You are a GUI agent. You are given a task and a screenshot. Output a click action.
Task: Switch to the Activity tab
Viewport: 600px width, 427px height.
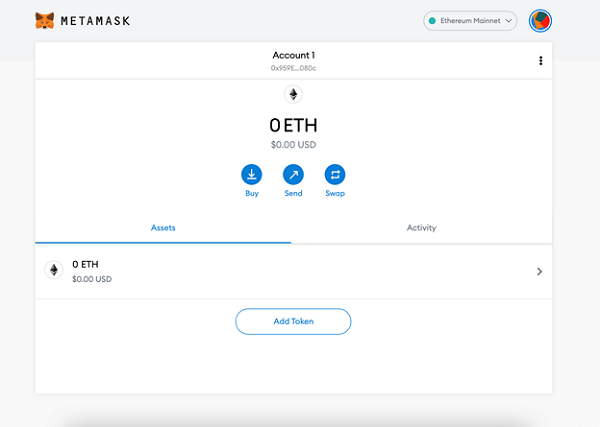click(421, 228)
